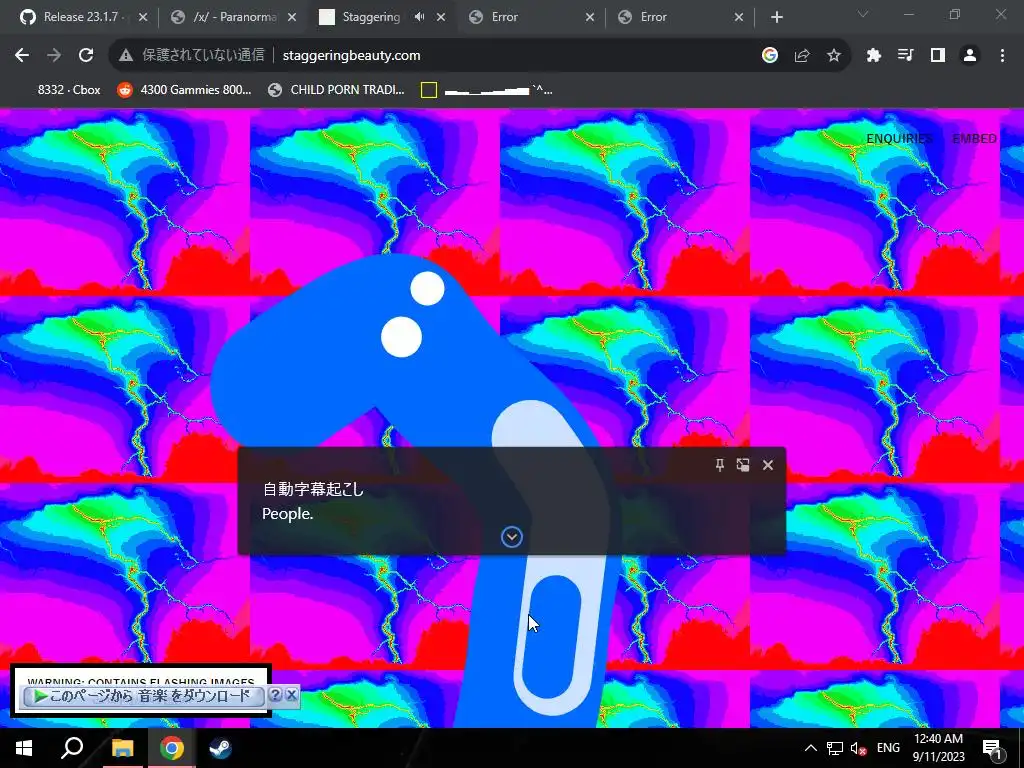This screenshot has height=768, width=1024.
Task: Click the music download button このページから音楽をダウンロード
Action: click(x=144, y=696)
